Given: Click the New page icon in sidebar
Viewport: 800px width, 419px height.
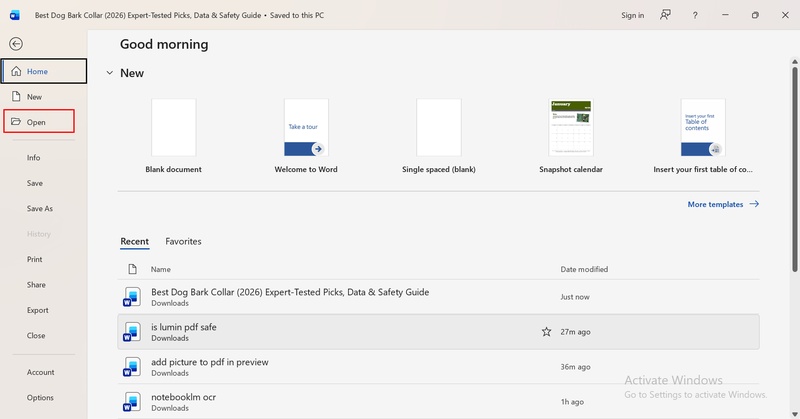Looking at the screenshot, I should click(x=16, y=96).
